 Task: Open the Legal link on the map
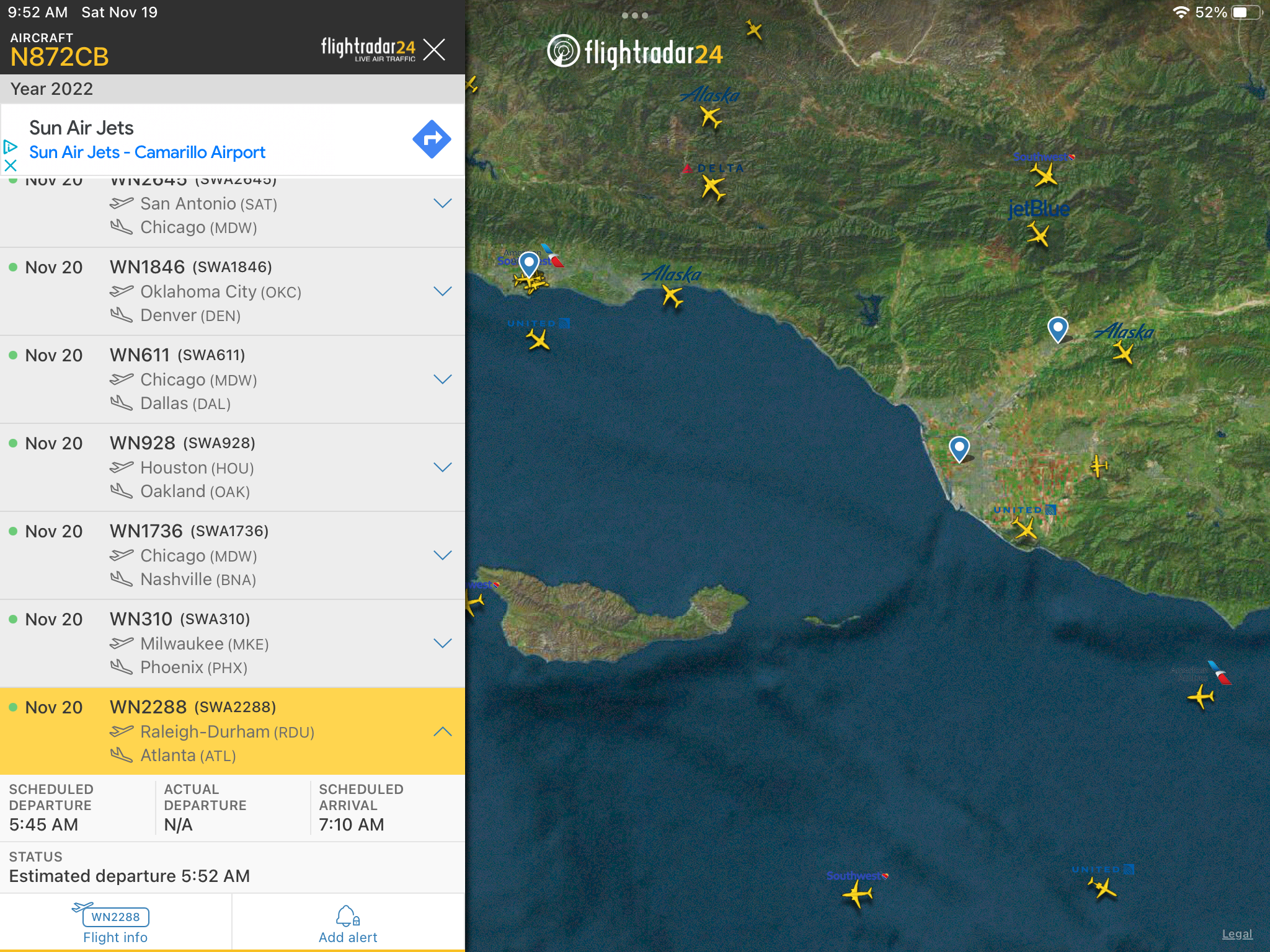coord(1237,934)
